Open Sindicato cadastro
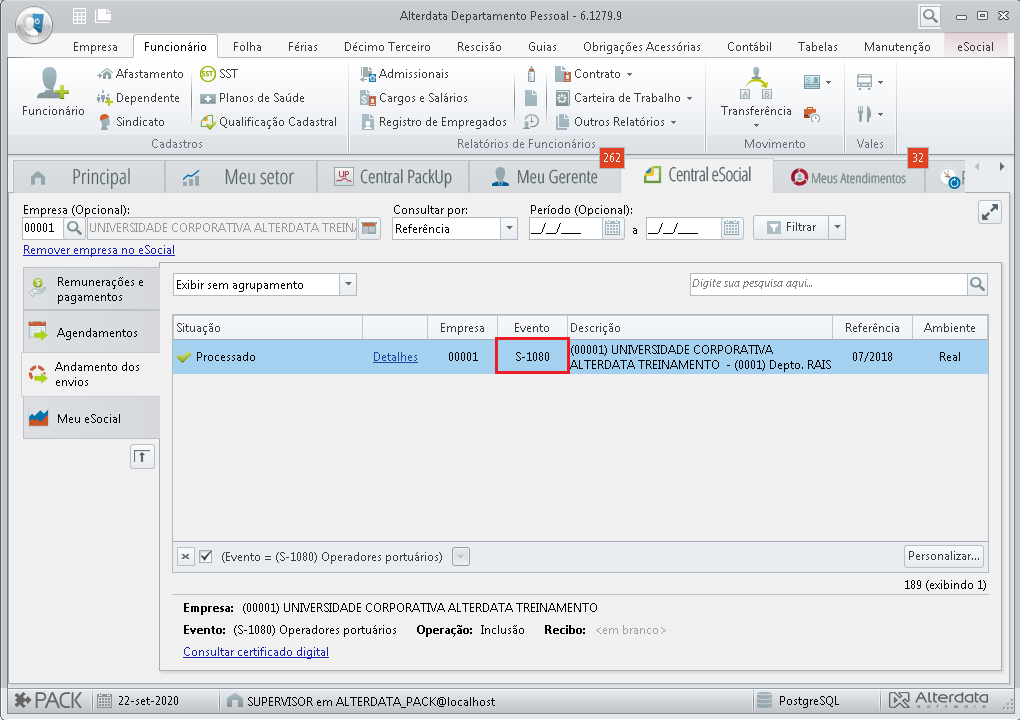The height and width of the screenshot is (720, 1020). (131, 122)
